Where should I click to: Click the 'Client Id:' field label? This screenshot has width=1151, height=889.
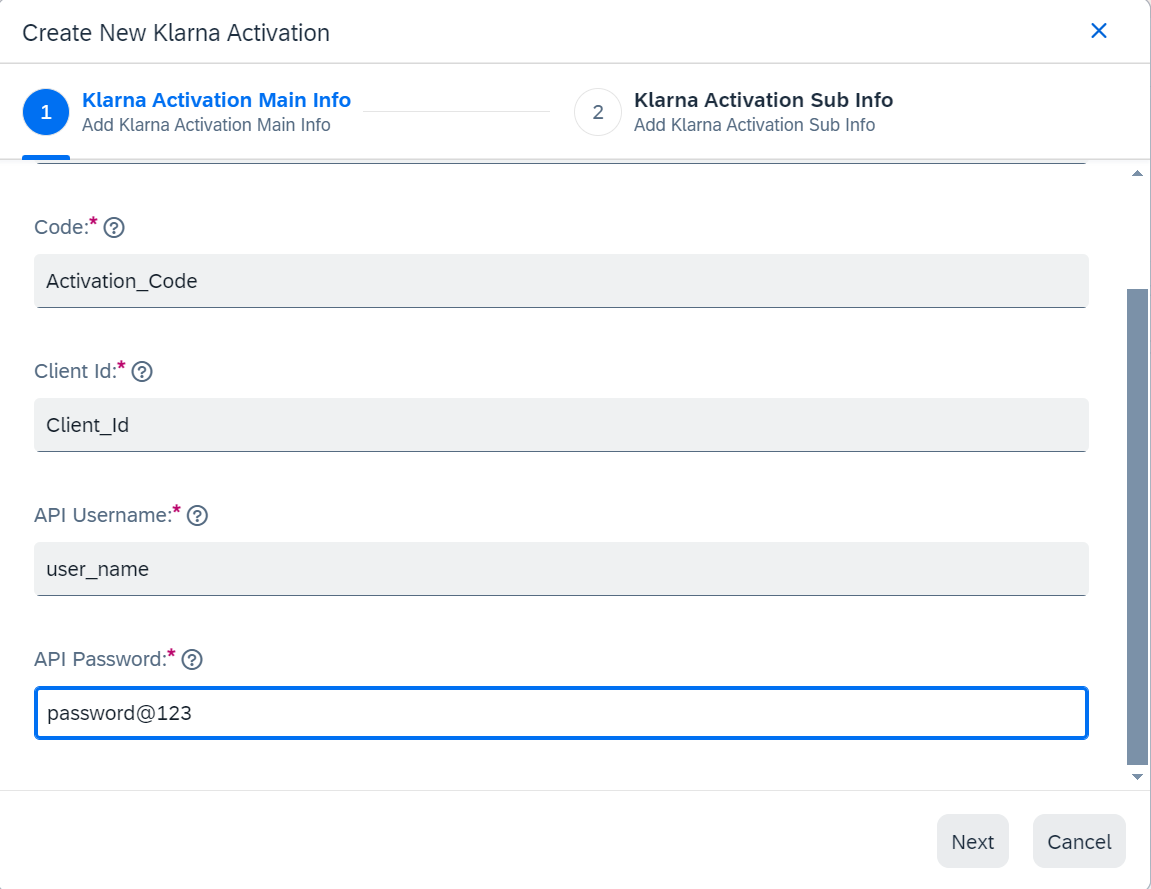tap(75, 371)
